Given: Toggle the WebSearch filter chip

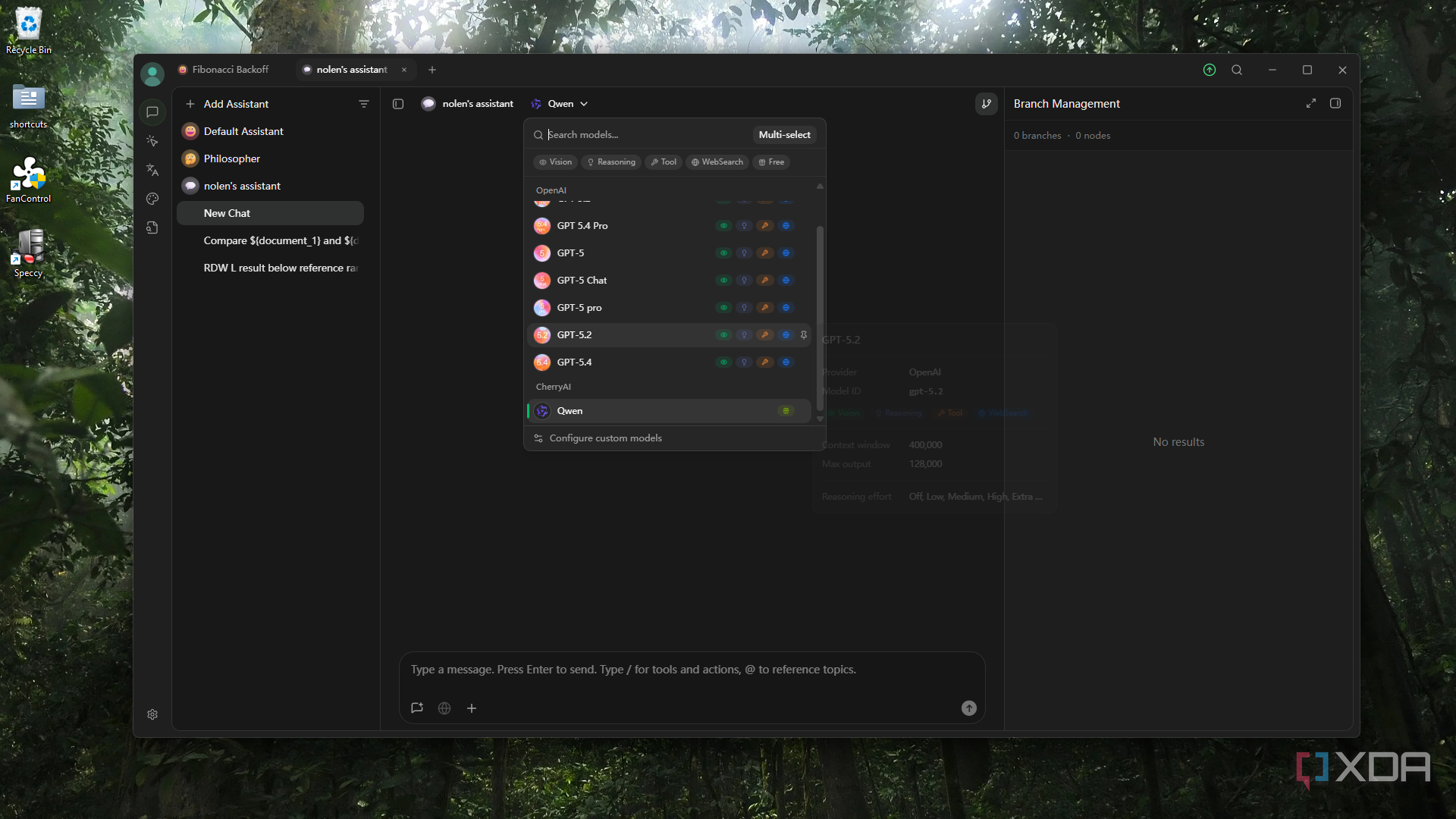Looking at the screenshot, I should point(717,162).
